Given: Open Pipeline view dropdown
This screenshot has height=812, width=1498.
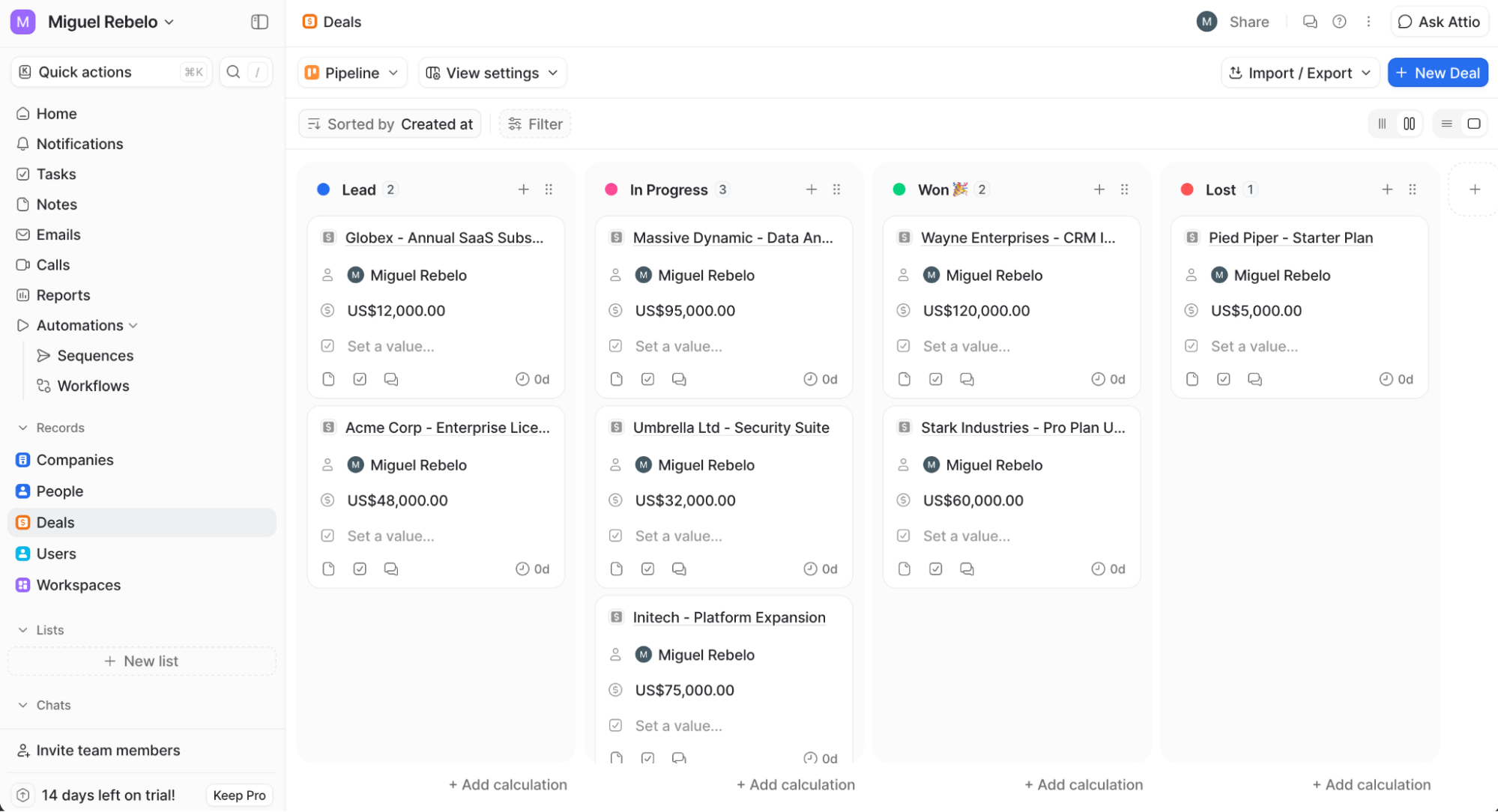Looking at the screenshot, I should click(352, 73).
